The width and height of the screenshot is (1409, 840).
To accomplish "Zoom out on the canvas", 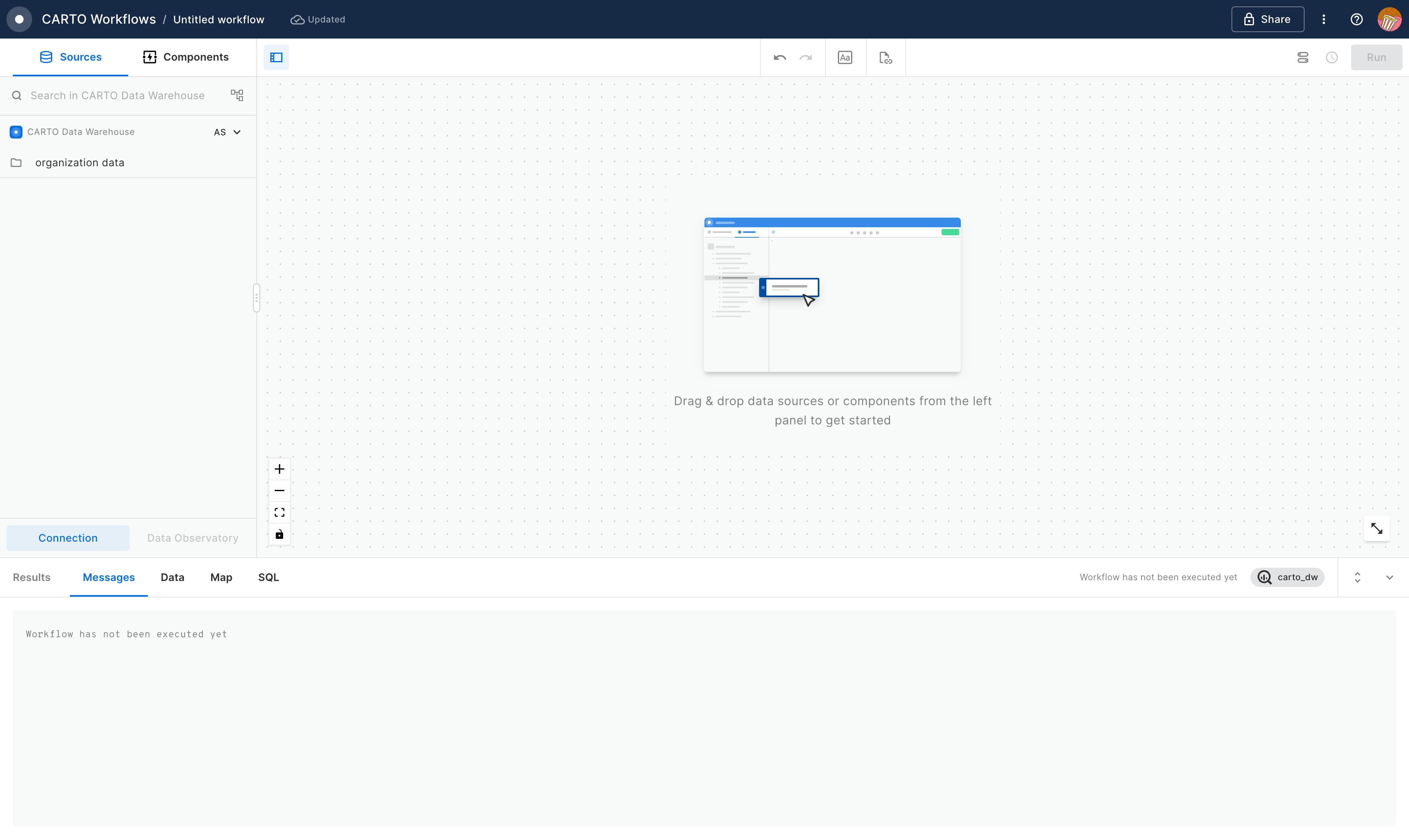I will pyautogui.click(x=279, y=490).
